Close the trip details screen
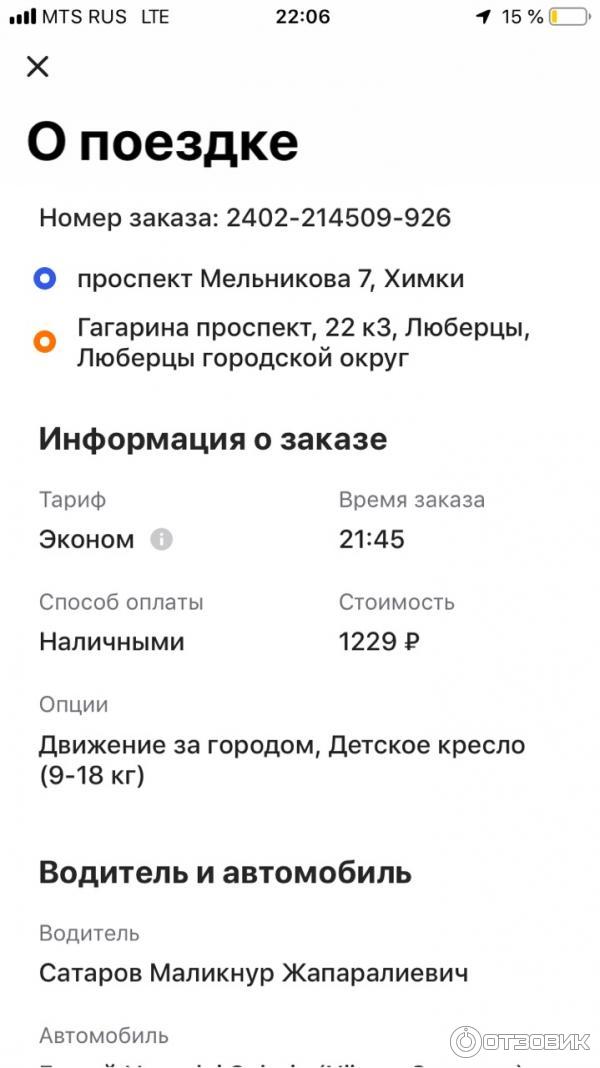This screenshot has height=1068, width=600. [x=37, y=67]
